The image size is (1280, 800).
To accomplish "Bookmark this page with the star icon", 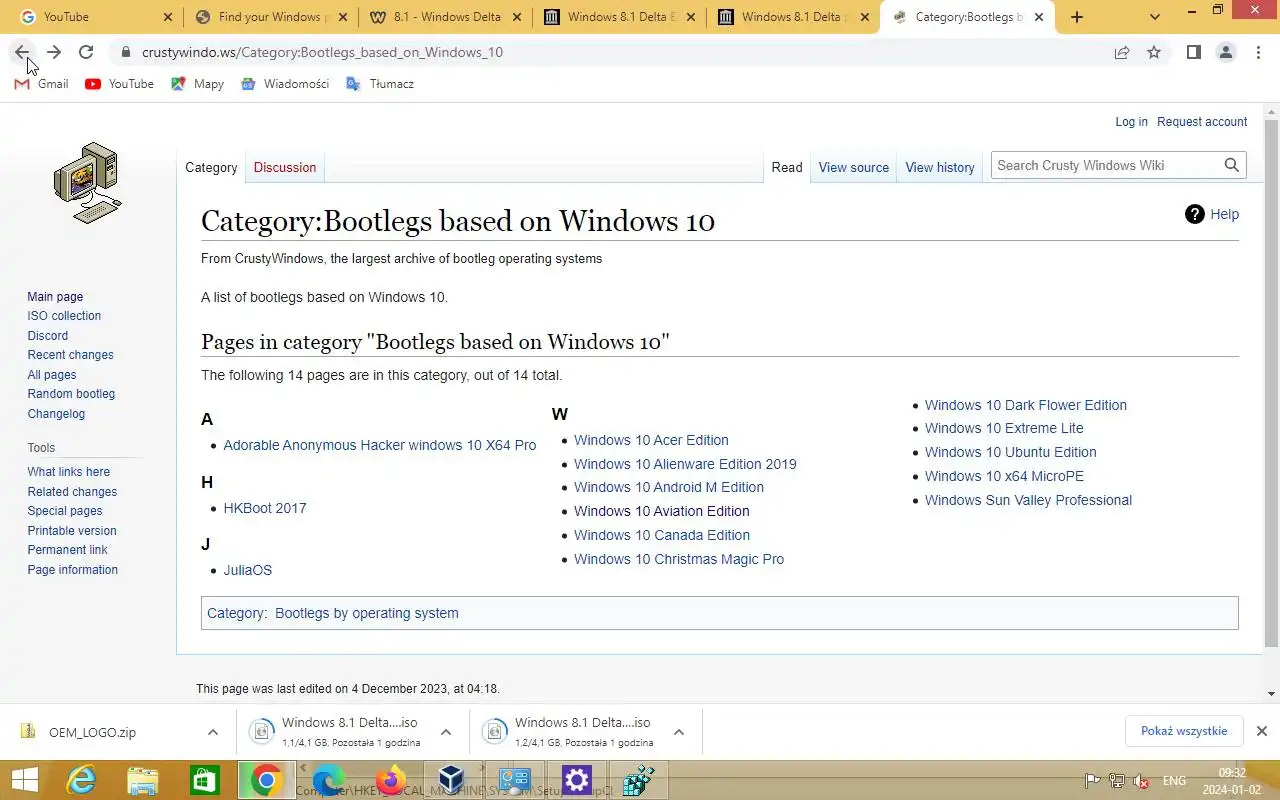I will pos(1154,52).
